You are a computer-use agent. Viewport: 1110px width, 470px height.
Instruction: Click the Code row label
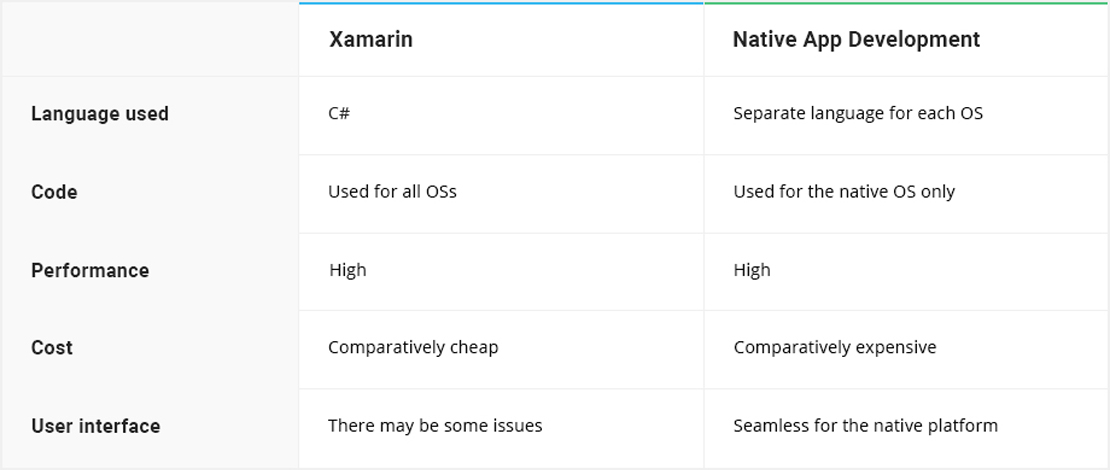coord(54,192)
